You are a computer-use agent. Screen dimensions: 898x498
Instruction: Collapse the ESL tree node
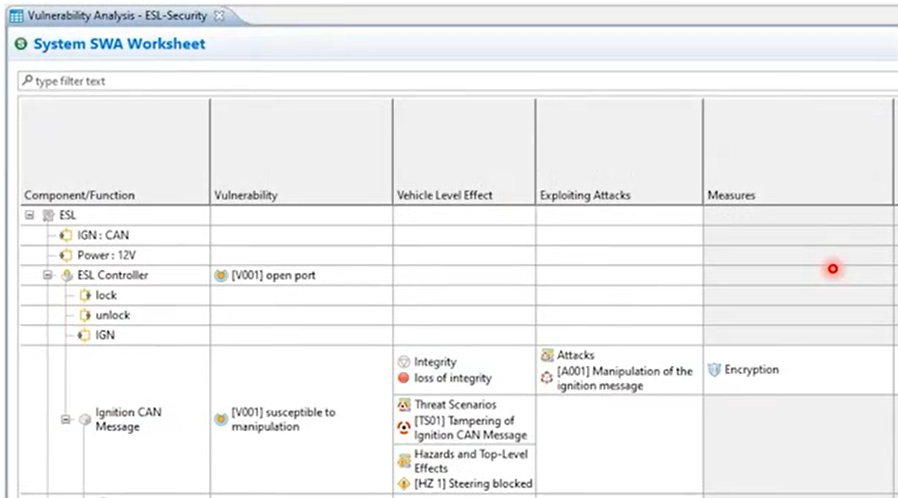click(29, 215)
